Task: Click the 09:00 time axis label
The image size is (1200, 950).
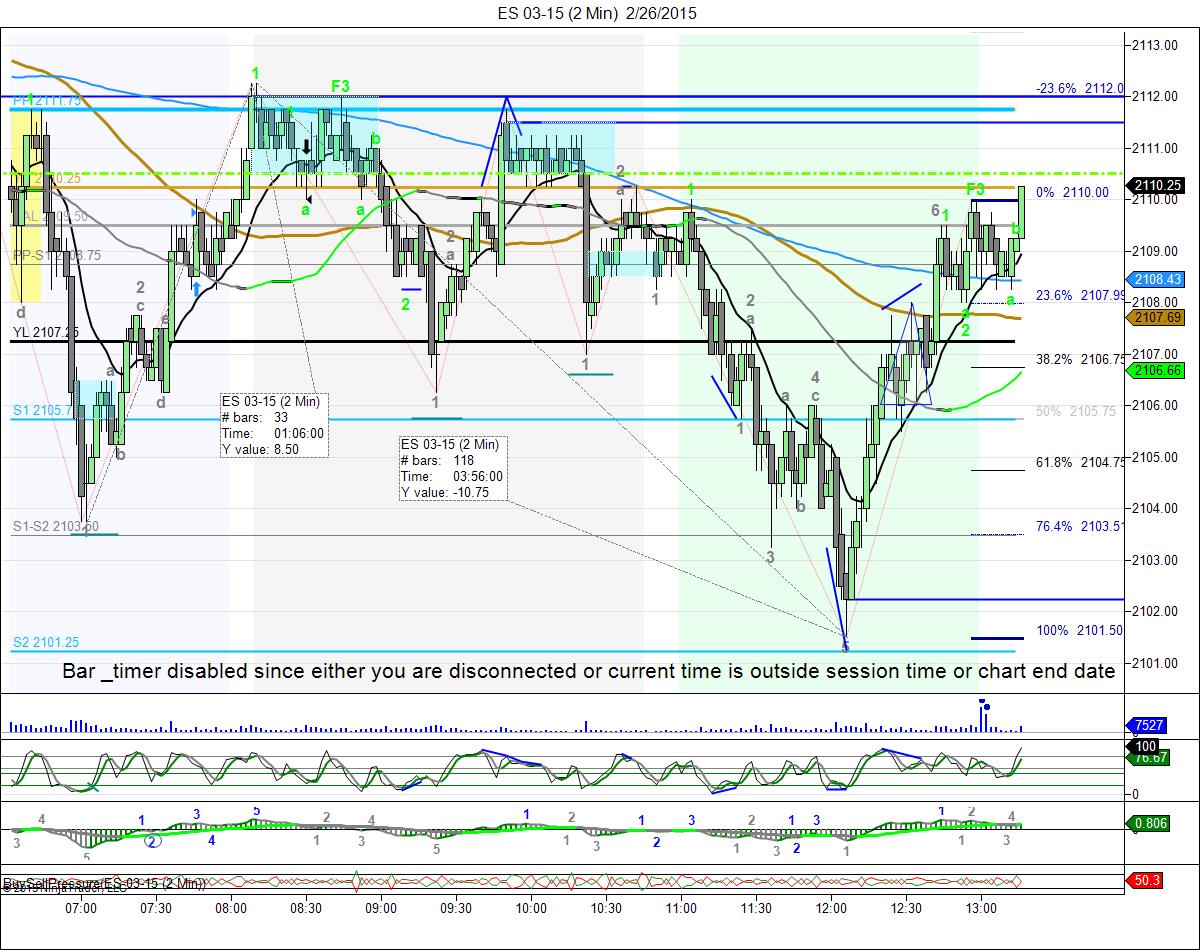Action: (x=381, y=907)
